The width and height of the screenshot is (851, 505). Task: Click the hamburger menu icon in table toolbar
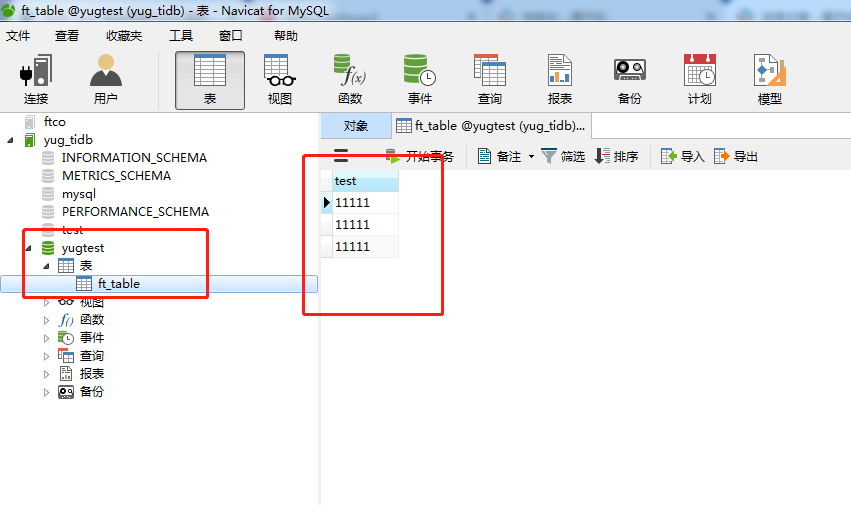pyautogui.click(x=341, y=156)
